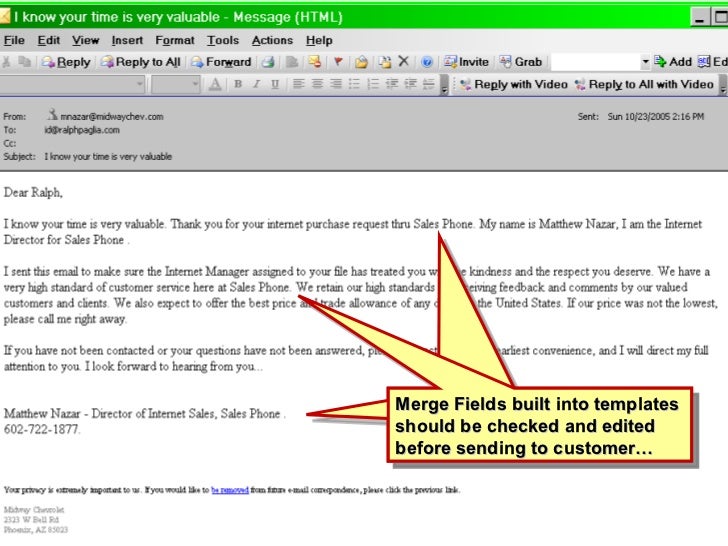Click the Midway Chevrolet address footer

pos(36,520)
